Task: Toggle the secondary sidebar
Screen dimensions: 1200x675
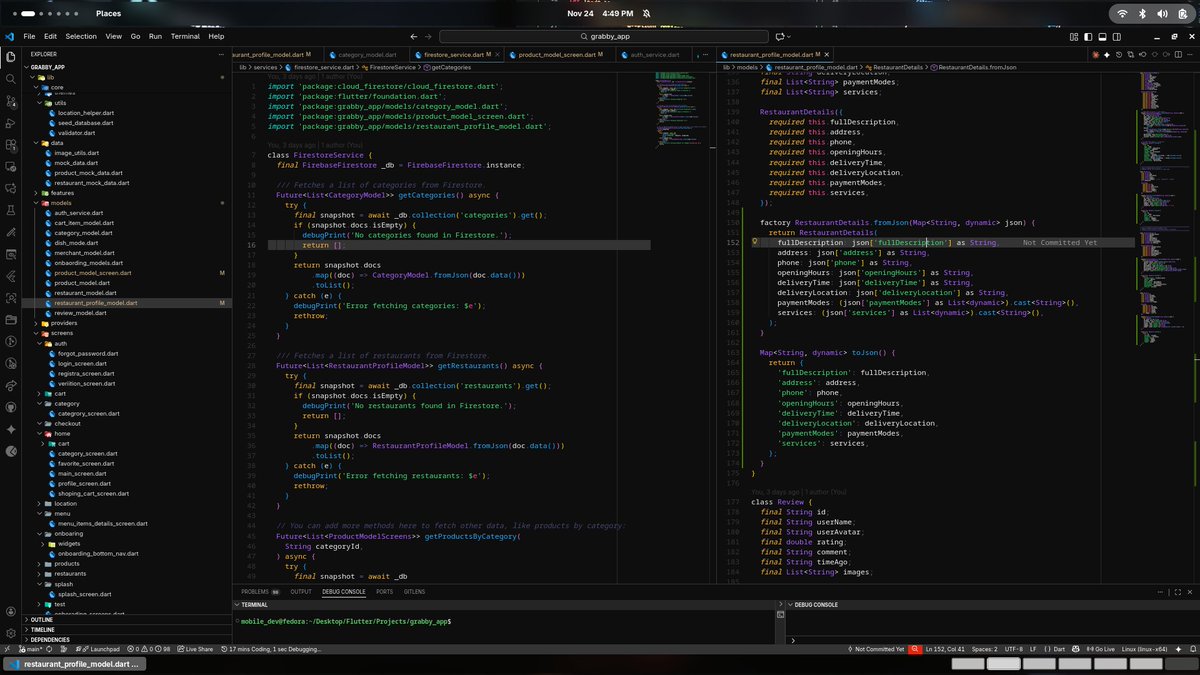Action: pos(1116,36)
